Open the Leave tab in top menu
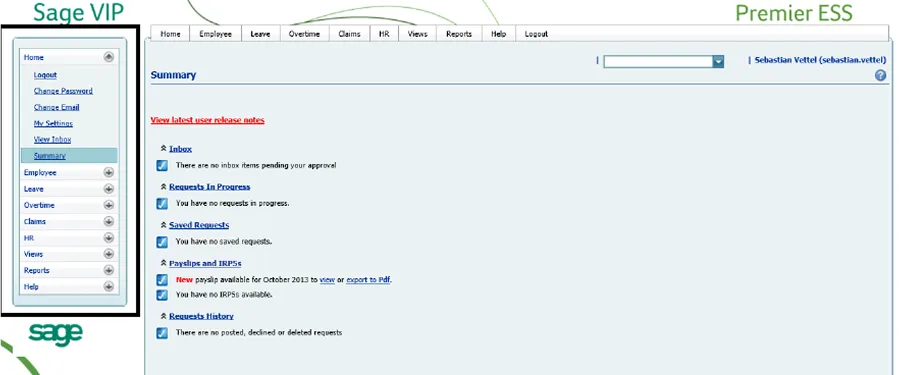901x375 pixels. tap(260, 34)
